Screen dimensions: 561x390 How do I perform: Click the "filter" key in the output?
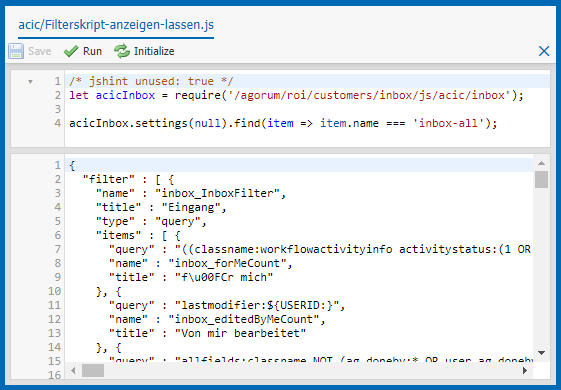click(109, 179)
